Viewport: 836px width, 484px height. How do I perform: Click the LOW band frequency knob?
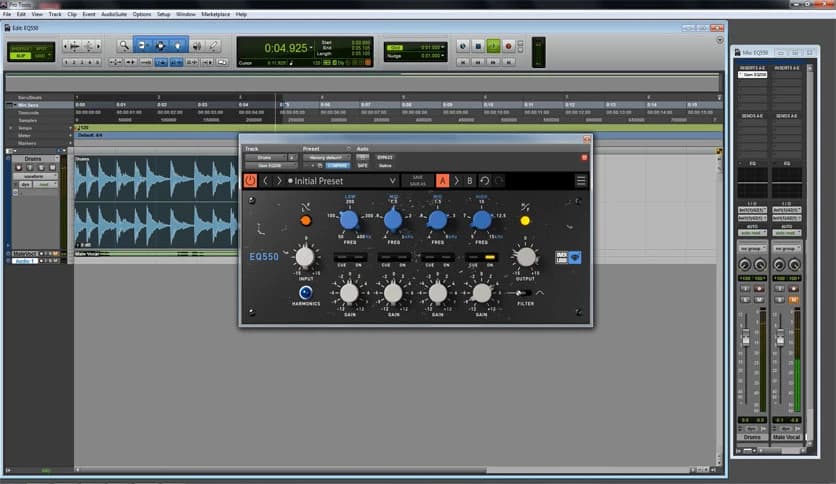pyautogui.click(x=349, y=220)
